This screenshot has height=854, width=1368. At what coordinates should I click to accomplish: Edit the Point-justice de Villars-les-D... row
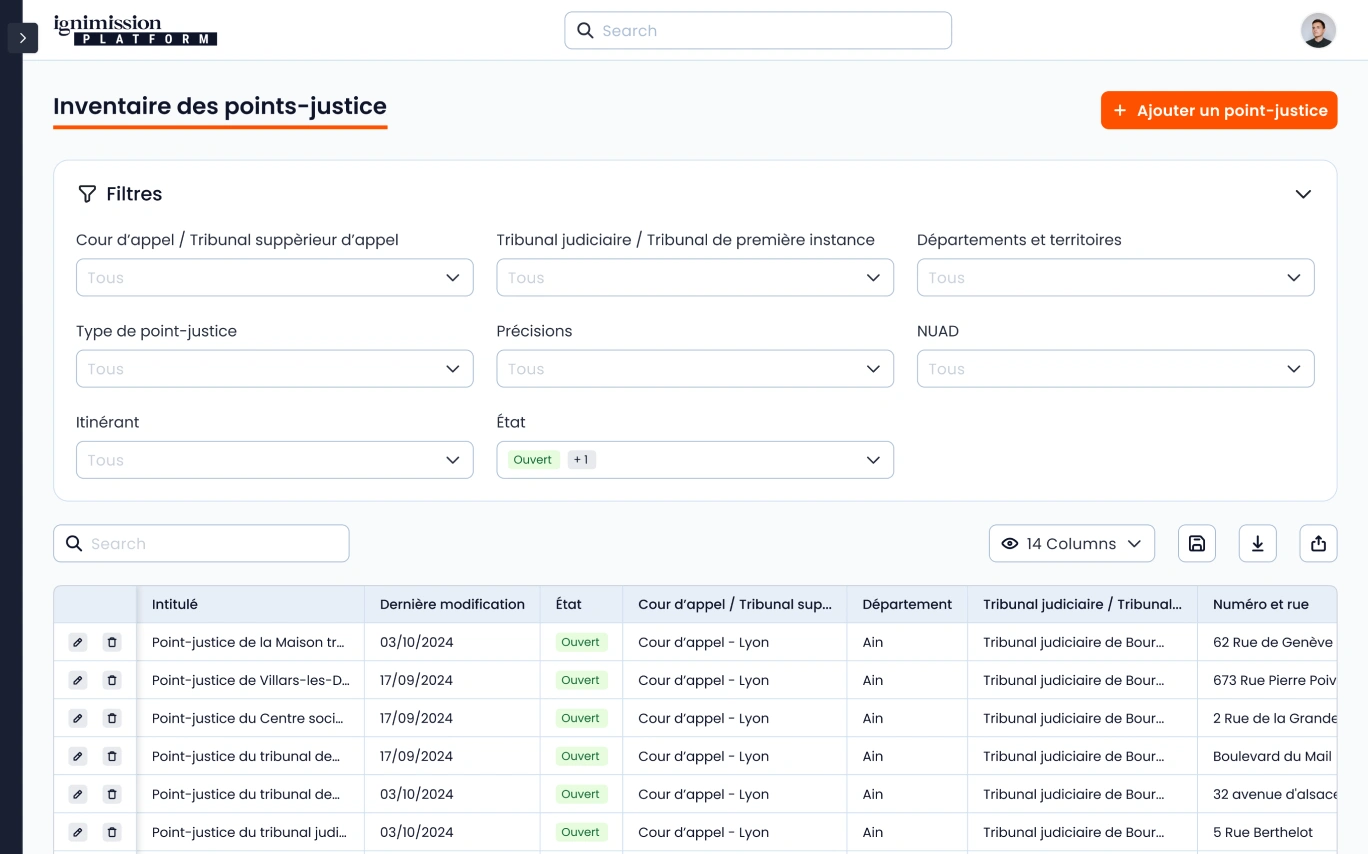click(78, 680)
